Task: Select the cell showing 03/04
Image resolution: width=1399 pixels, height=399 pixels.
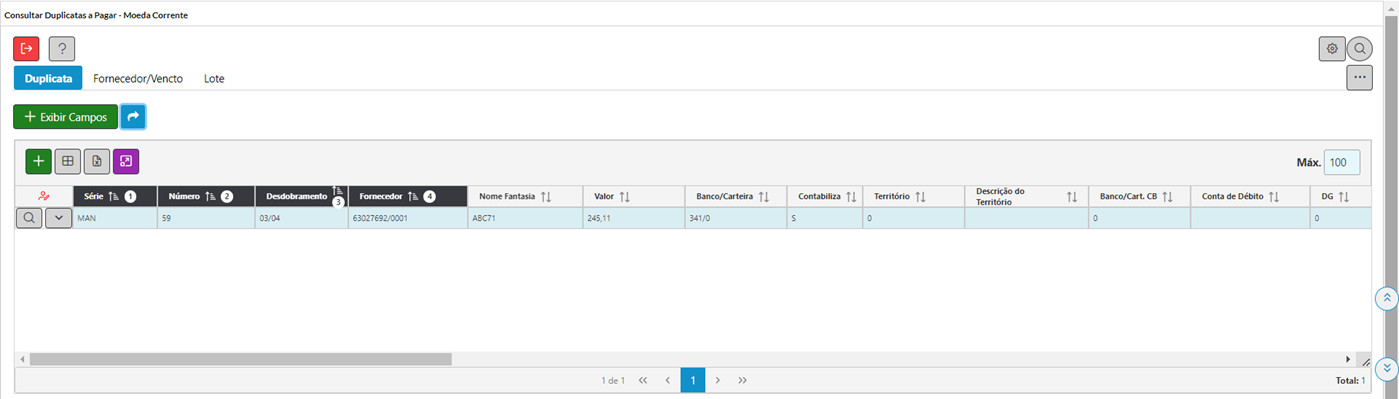Action: pyautogui.click(x=301, y=217)
